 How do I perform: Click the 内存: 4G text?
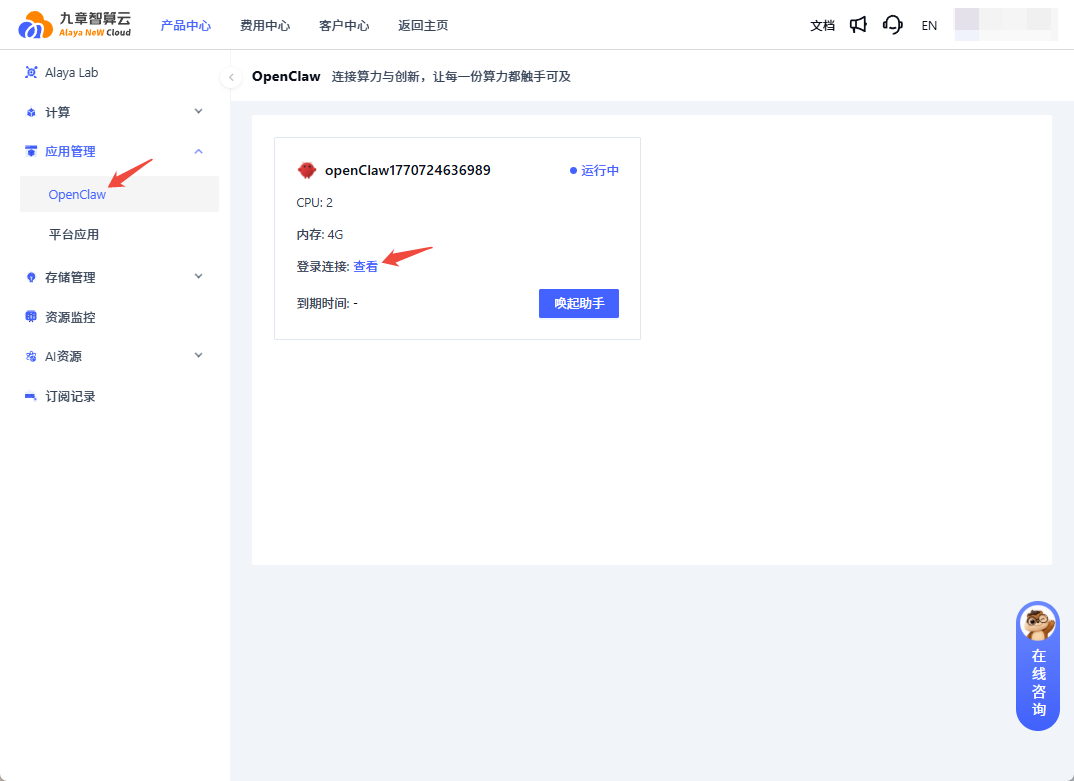click(x=320, y=234)
